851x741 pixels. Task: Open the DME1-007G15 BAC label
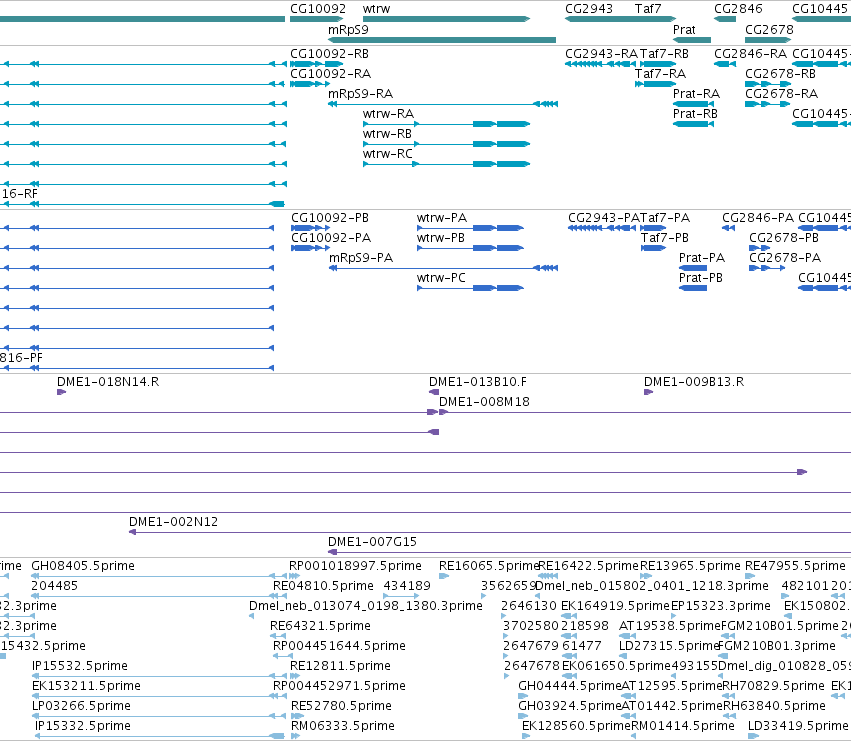point(372,542)
